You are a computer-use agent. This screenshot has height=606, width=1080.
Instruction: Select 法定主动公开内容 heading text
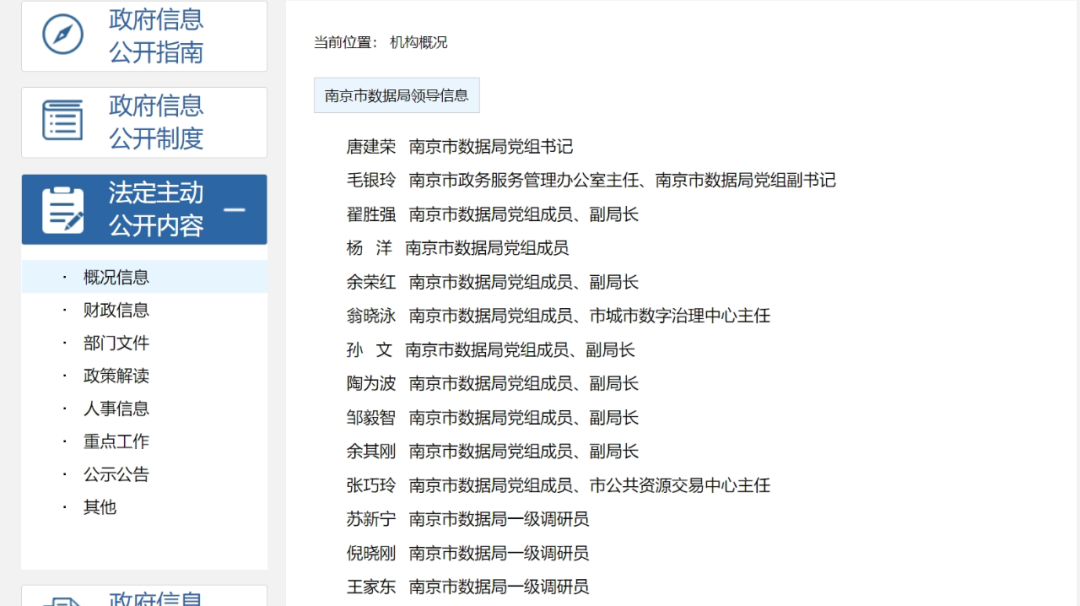coord(156,209)
